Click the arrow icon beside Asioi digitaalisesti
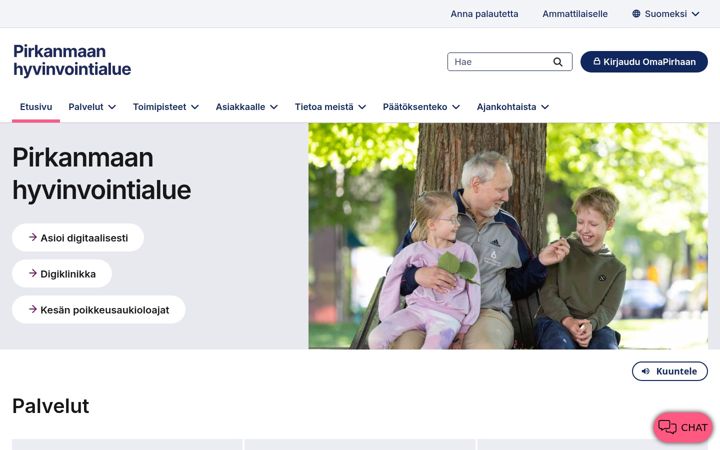The image size is (720, 450). click(33, 237)
